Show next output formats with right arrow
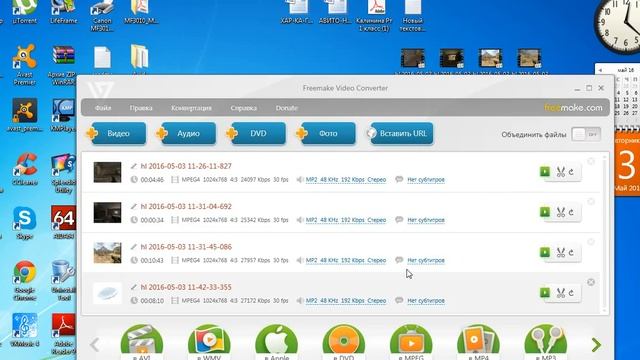Viewport: 640px width, 360px height. (x=596, y=345)
